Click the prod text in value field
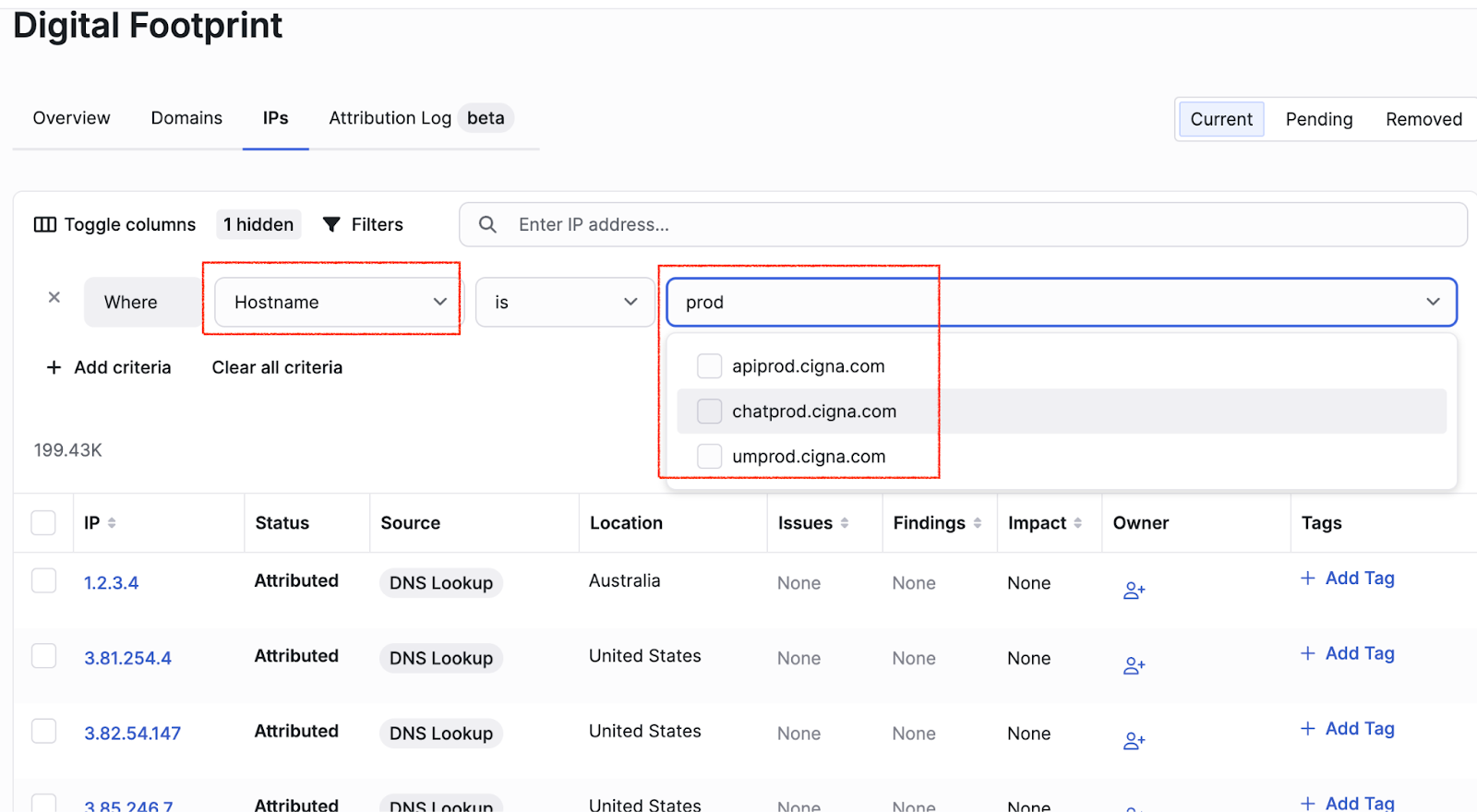The image size is (1477, 812). (704, 303)
